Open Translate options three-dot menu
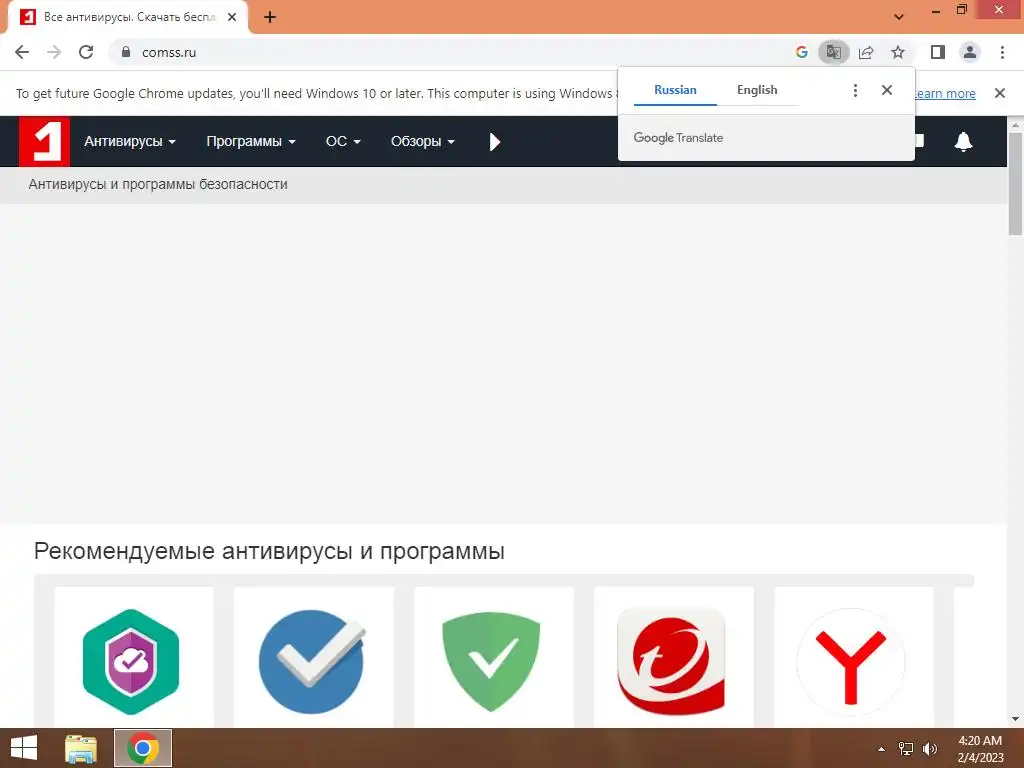This screenshot has width=1024, height=768. click(855, 90)
